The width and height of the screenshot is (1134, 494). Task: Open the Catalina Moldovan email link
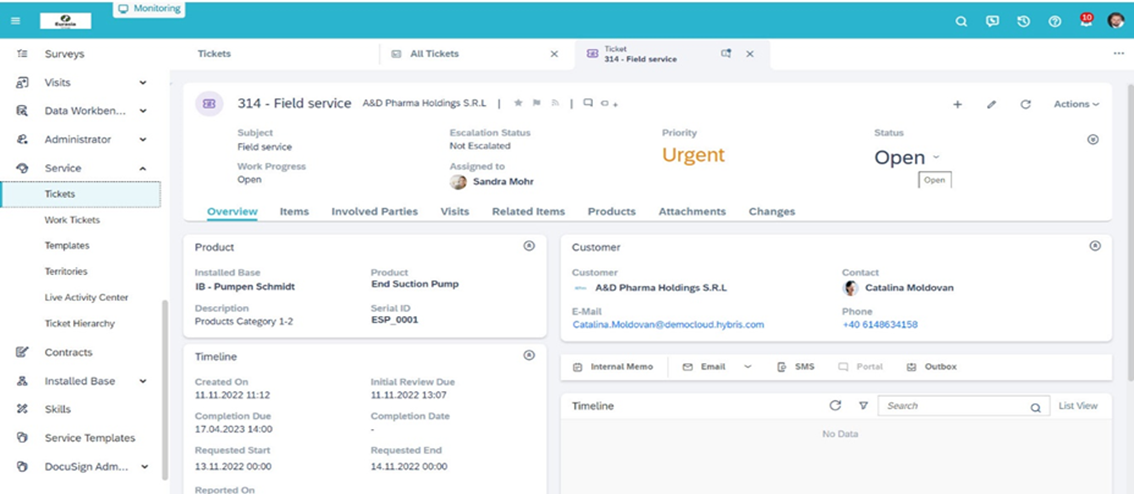[668, 325]
